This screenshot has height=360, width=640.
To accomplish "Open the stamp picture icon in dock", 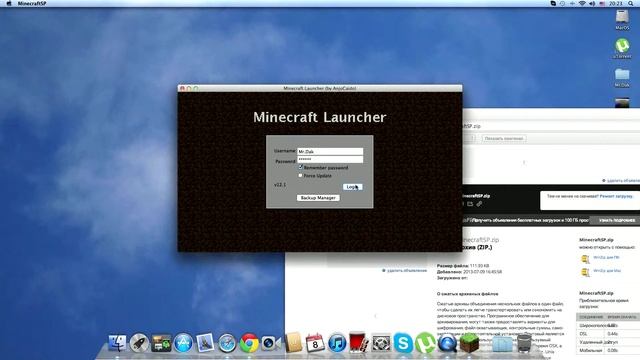I will coord(205,343).
